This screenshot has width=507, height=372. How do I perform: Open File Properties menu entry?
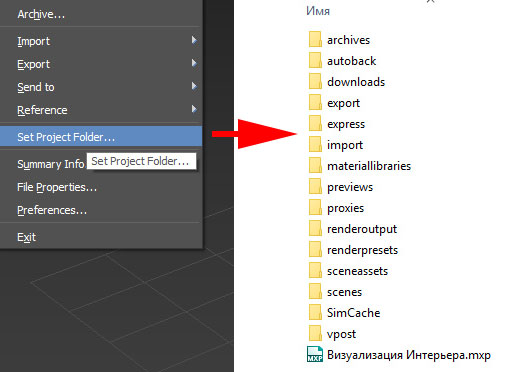pyautogui.click(x=57, y=187)
